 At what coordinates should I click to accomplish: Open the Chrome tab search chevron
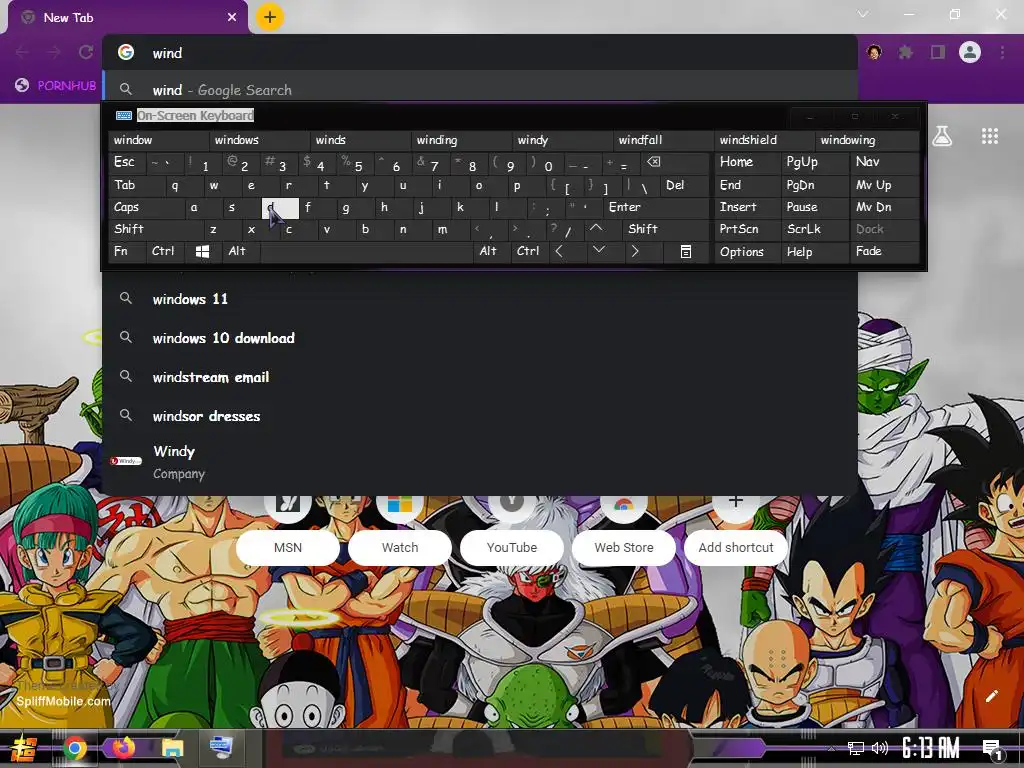(863, 14)
